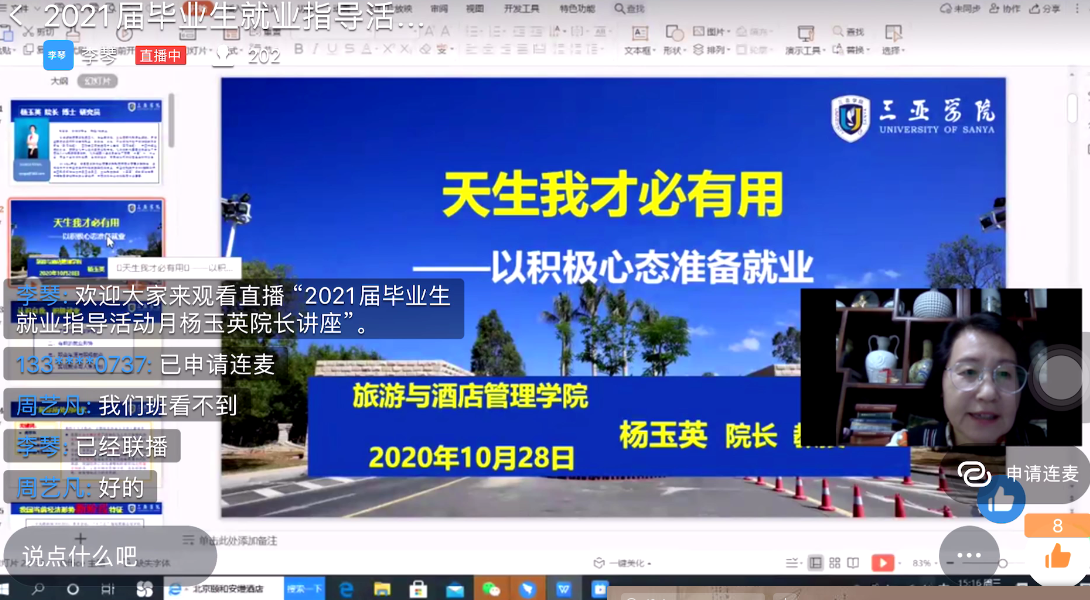Open 李琴's avatar profile

[59, 56]
